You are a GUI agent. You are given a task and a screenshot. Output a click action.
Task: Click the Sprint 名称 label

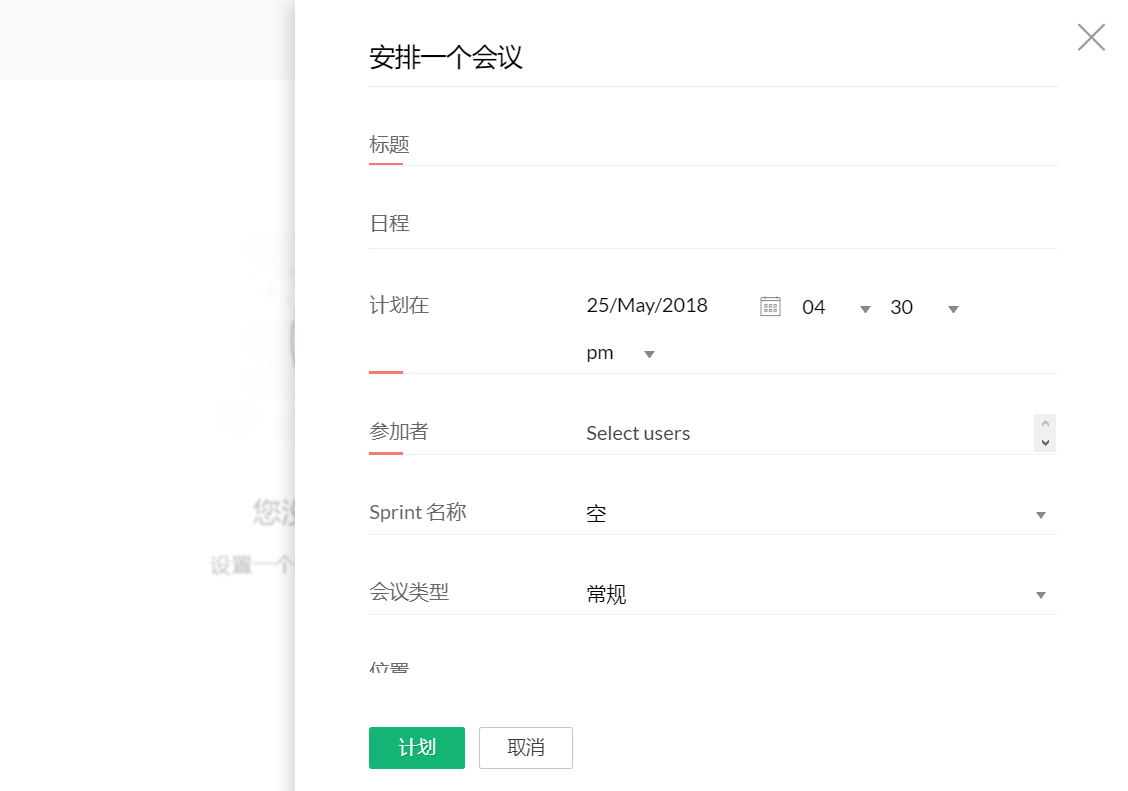(x=418, y=512)
